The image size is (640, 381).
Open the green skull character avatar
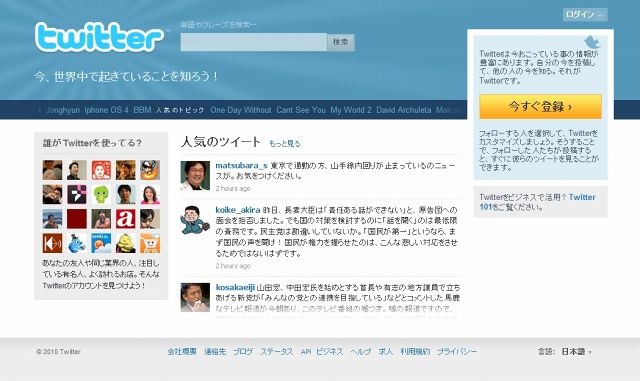101,194
